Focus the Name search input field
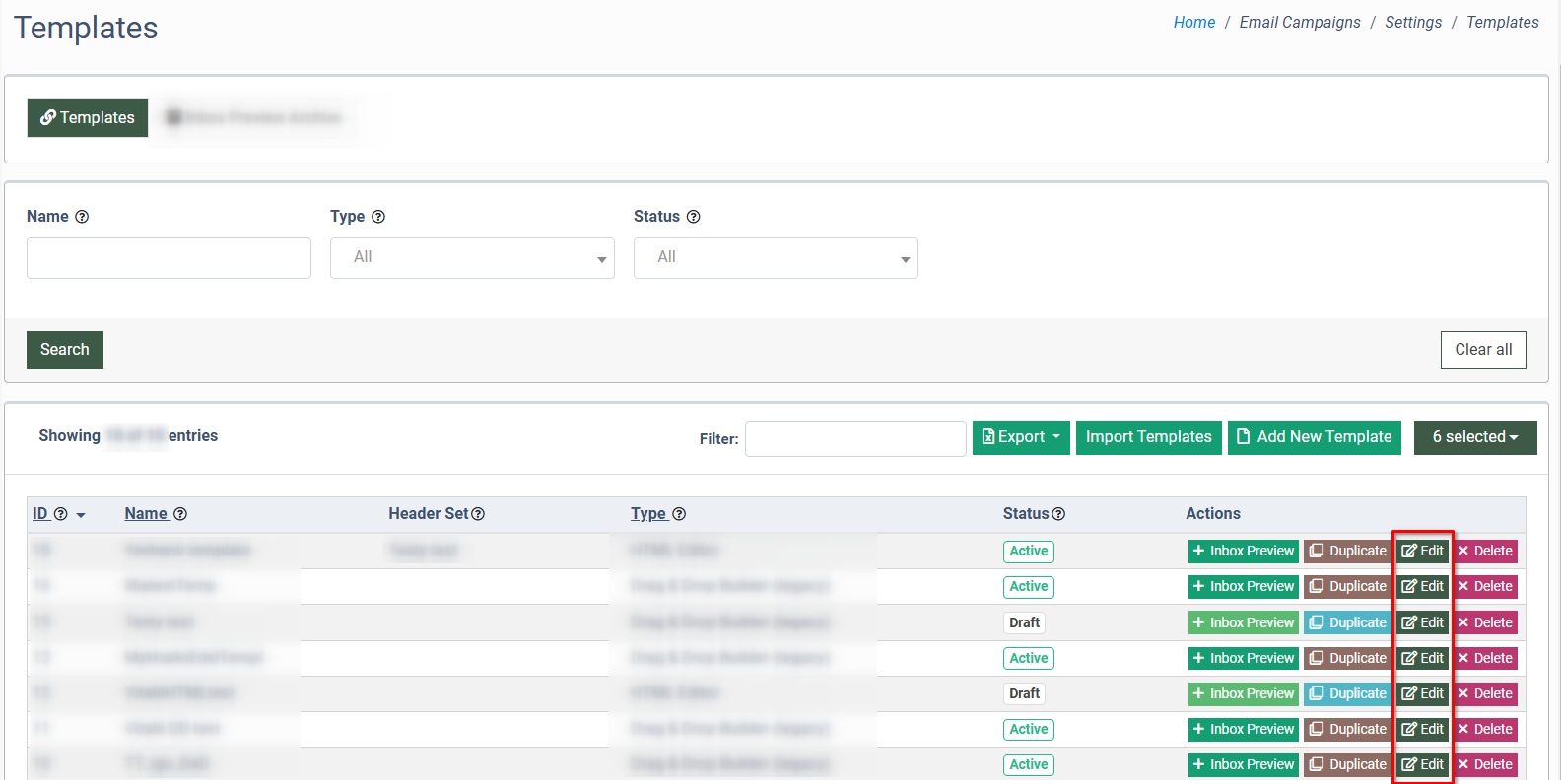Screen dimensions: 1561x784 [169, 258]
